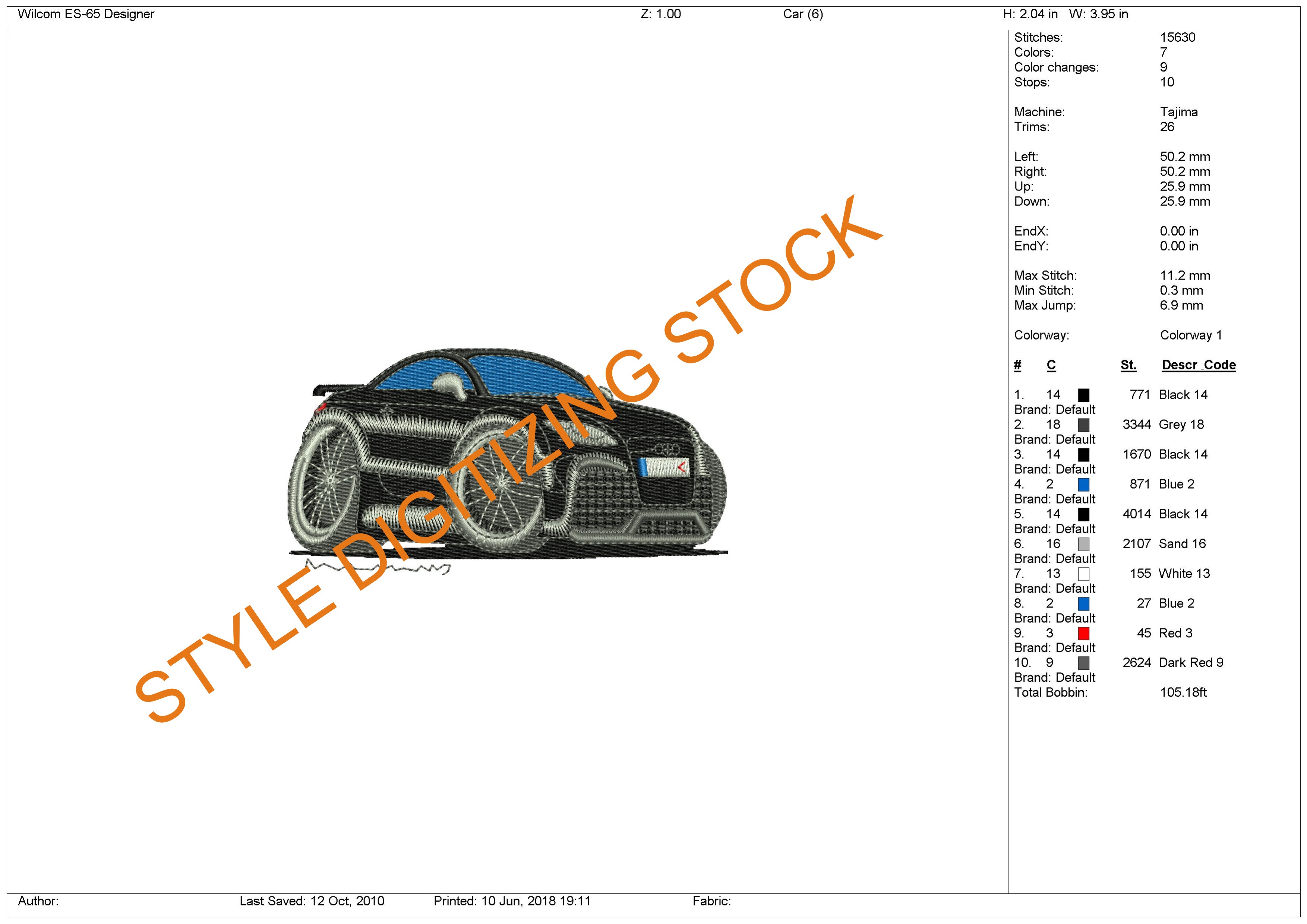The height and width of the screenshot is (924, 1307).
Task: Click the Red 3 color swatch
Action: pyautogui.click(x=1083, y=633)
